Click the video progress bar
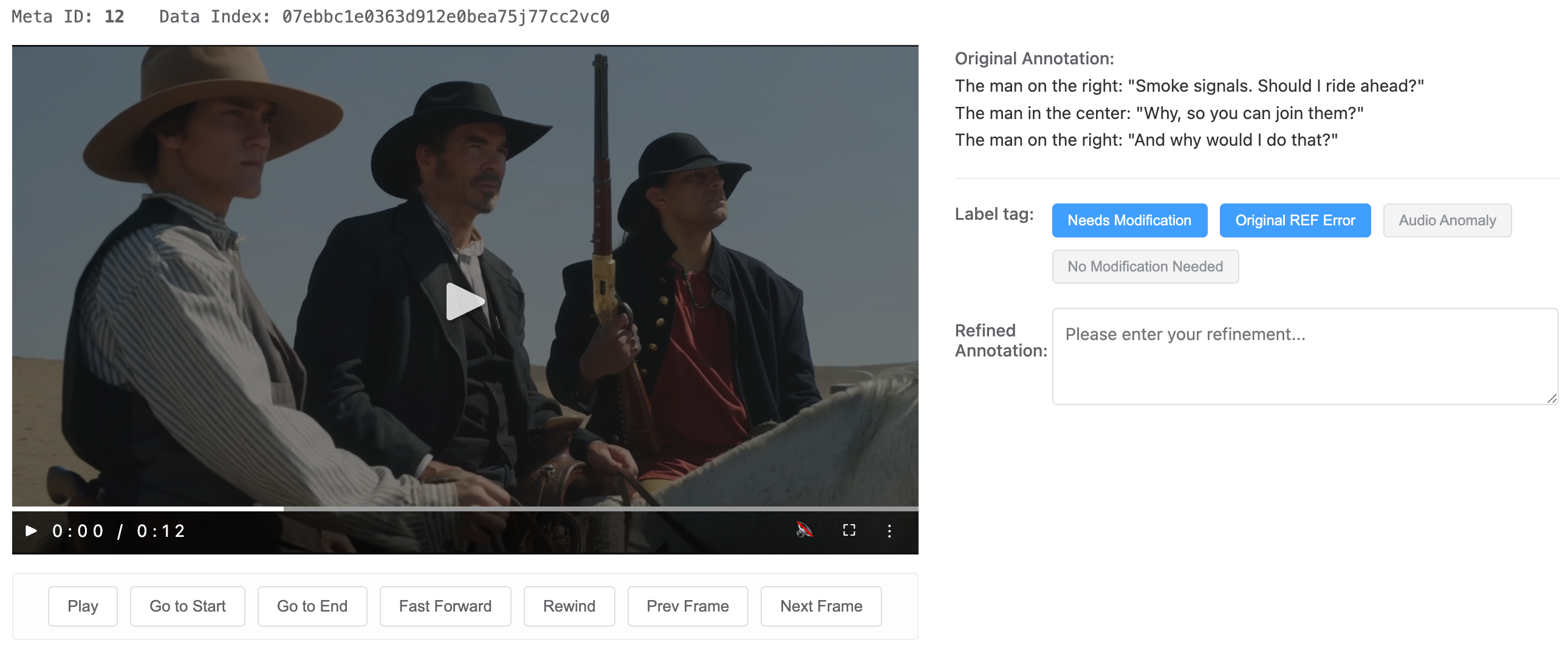 [464, 508]
